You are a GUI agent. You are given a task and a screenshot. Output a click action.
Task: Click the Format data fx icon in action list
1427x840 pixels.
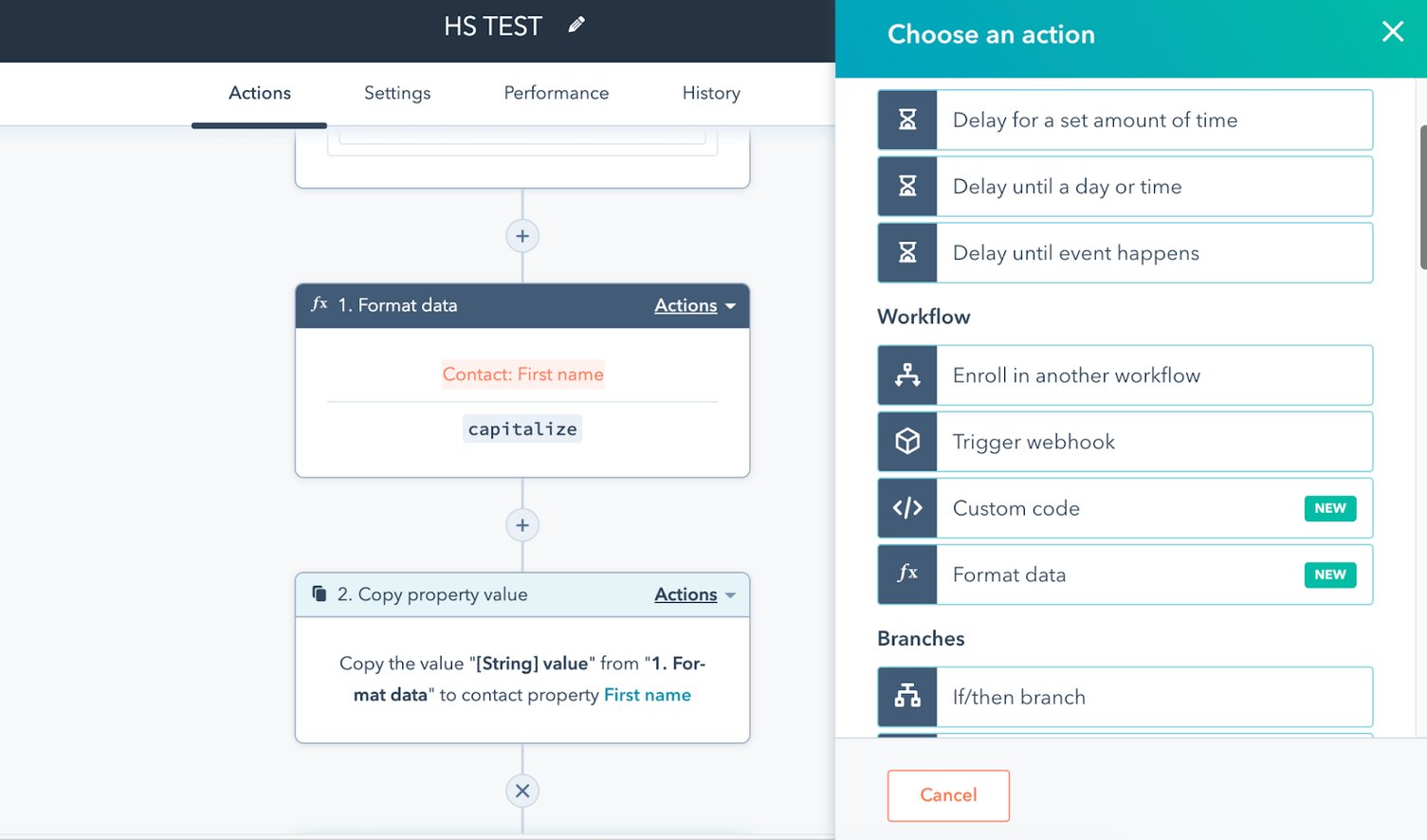(x=907, y=575)
